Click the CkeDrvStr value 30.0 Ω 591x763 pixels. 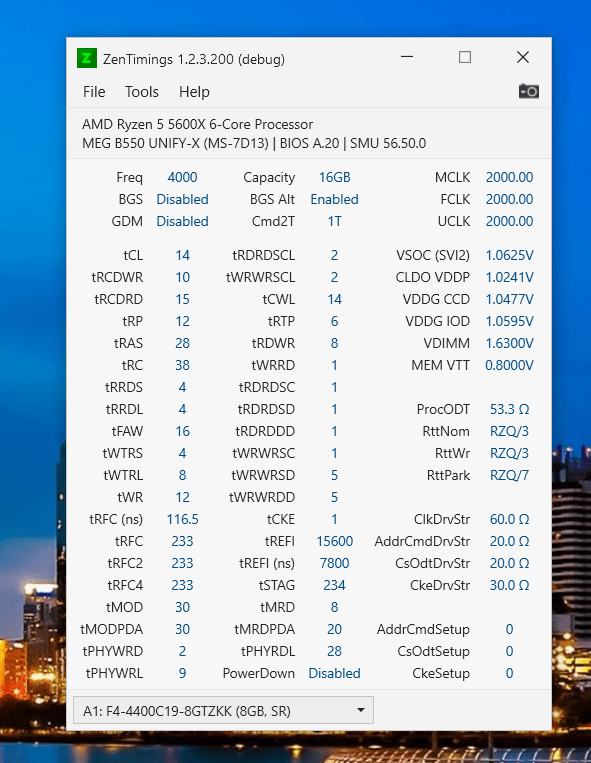tap(509, 585)
